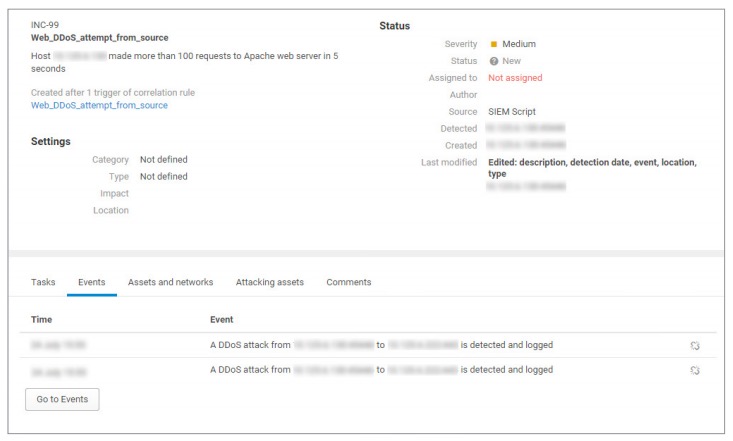The image size is (733, 441).
Task: Click the red Not assigned link
Action: (x=516, y=77)
